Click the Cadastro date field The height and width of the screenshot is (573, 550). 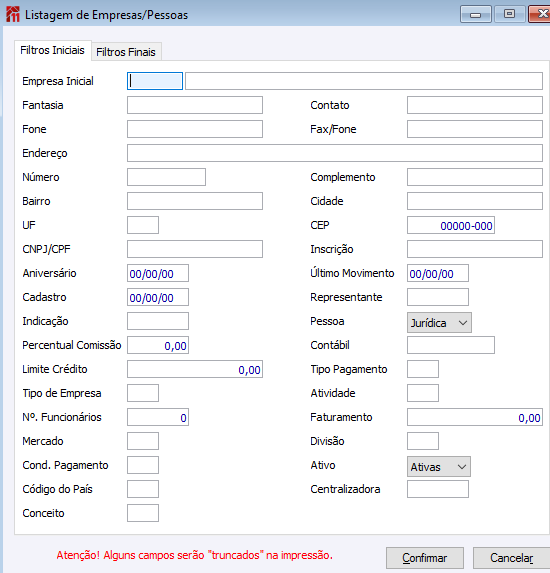coord(158,297)
